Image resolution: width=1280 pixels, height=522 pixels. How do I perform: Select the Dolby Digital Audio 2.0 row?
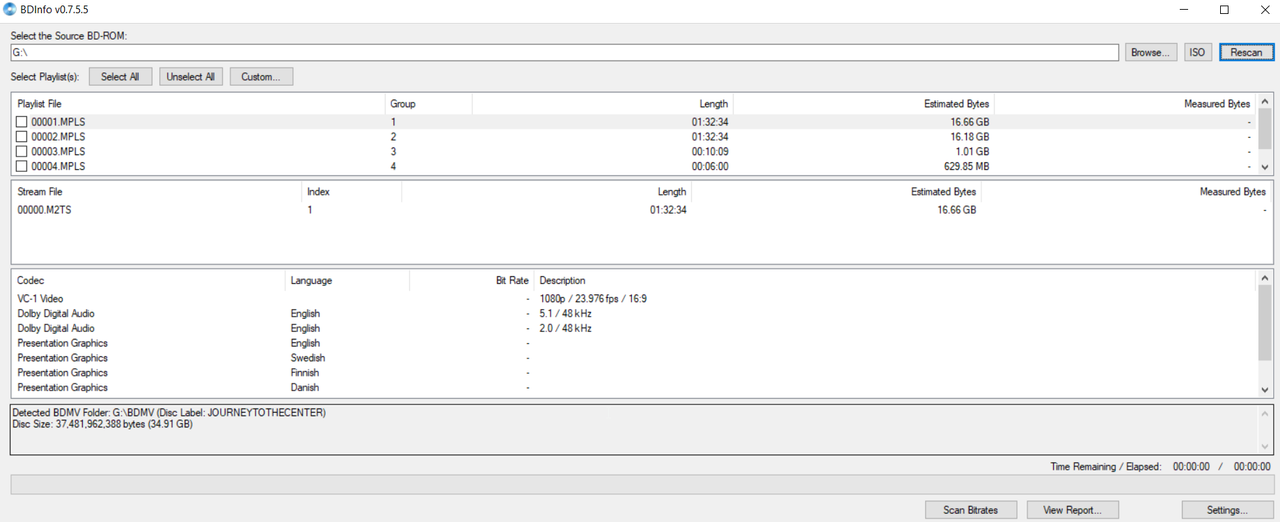(634, 328)
